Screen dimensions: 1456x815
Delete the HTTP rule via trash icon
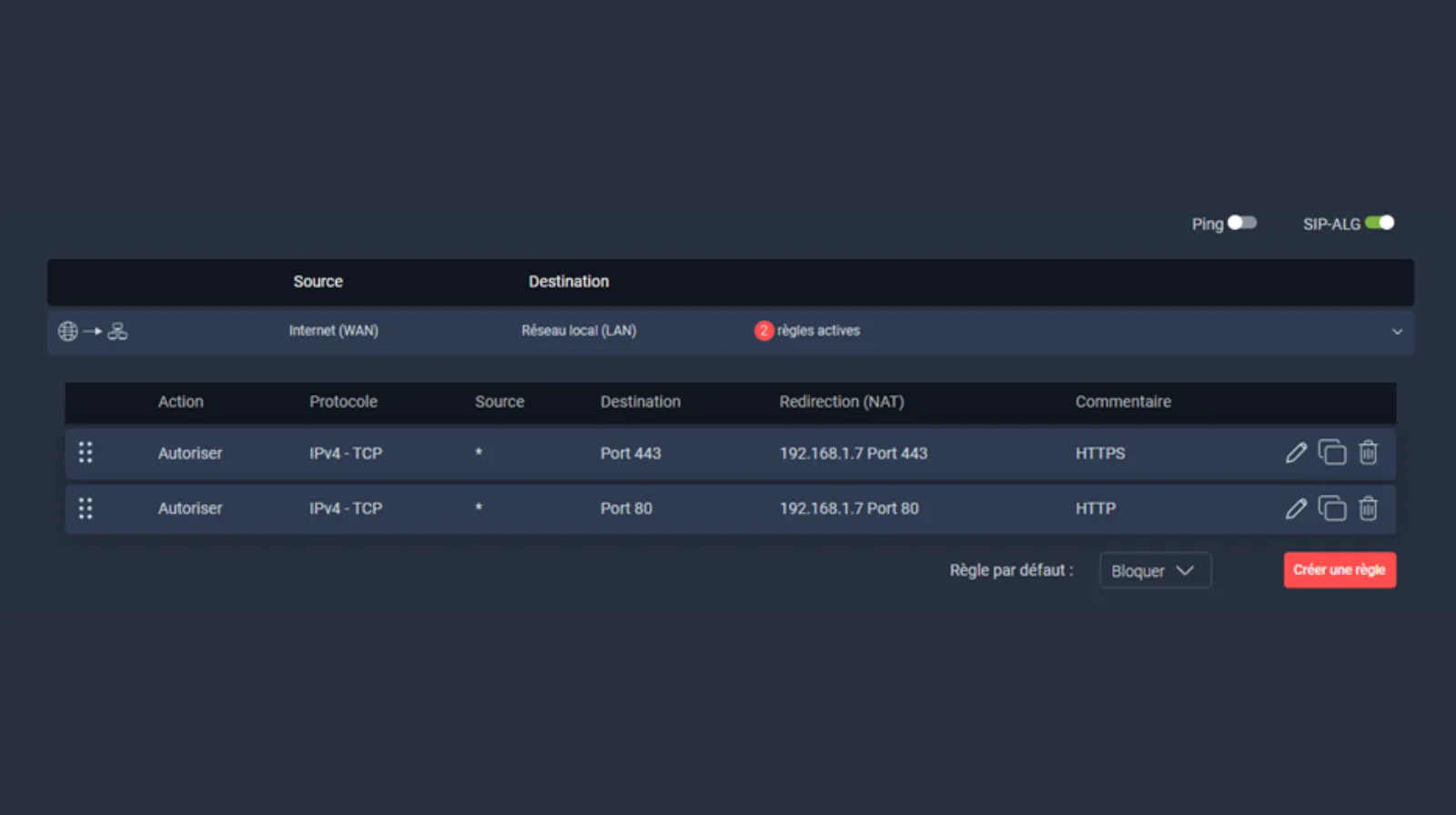(1368, 508)
